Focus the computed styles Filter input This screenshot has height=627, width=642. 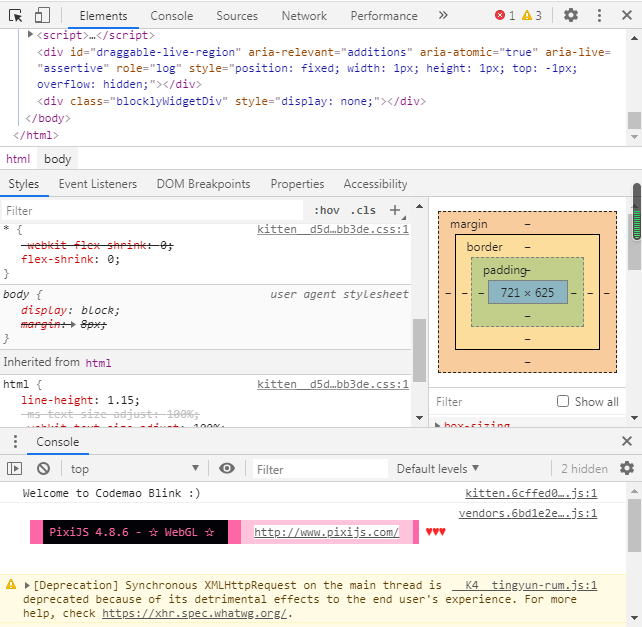click(491, 402)
